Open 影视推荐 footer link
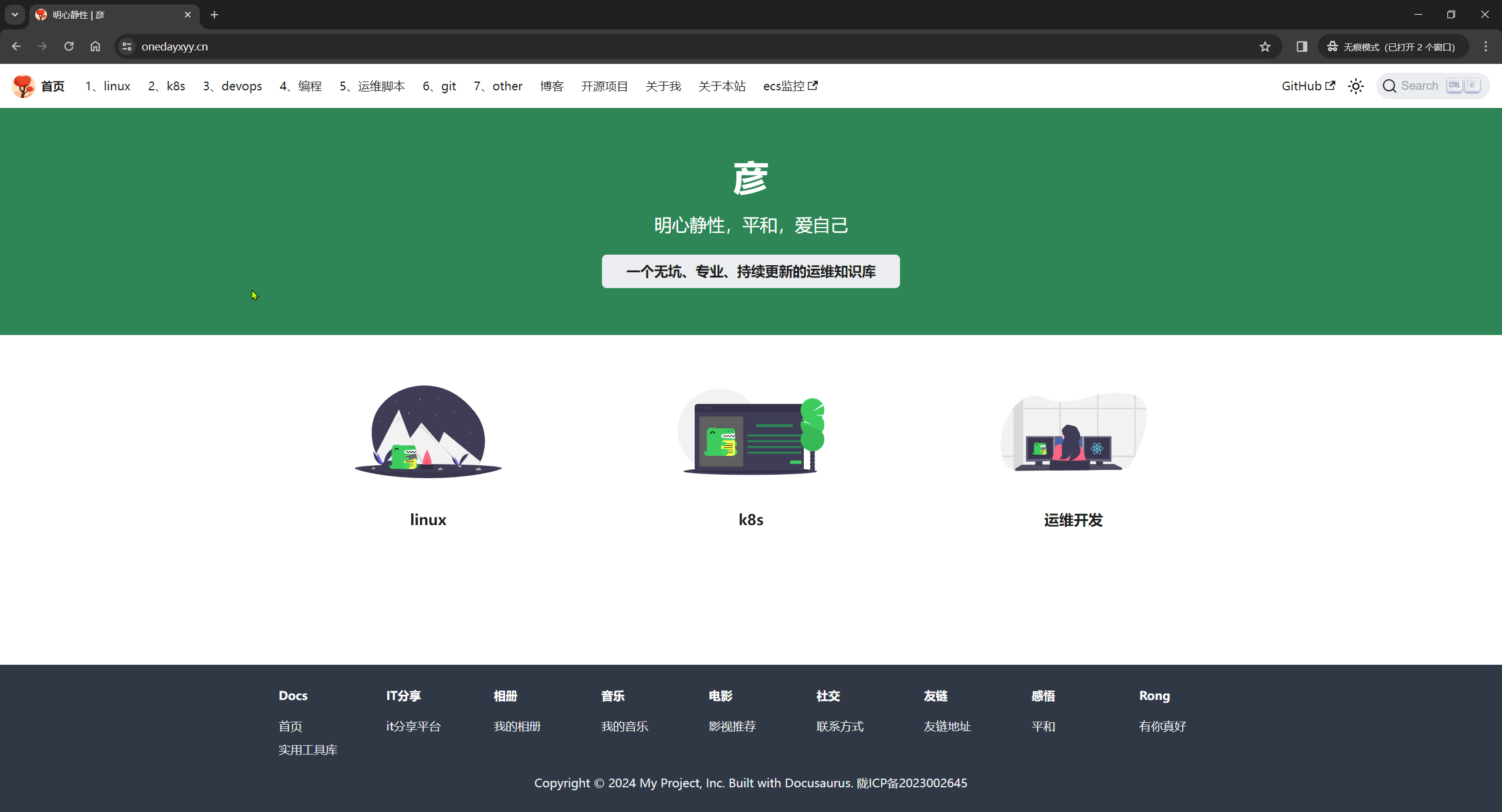Screen dimensions: 1502x812 (x=732, y=726)
